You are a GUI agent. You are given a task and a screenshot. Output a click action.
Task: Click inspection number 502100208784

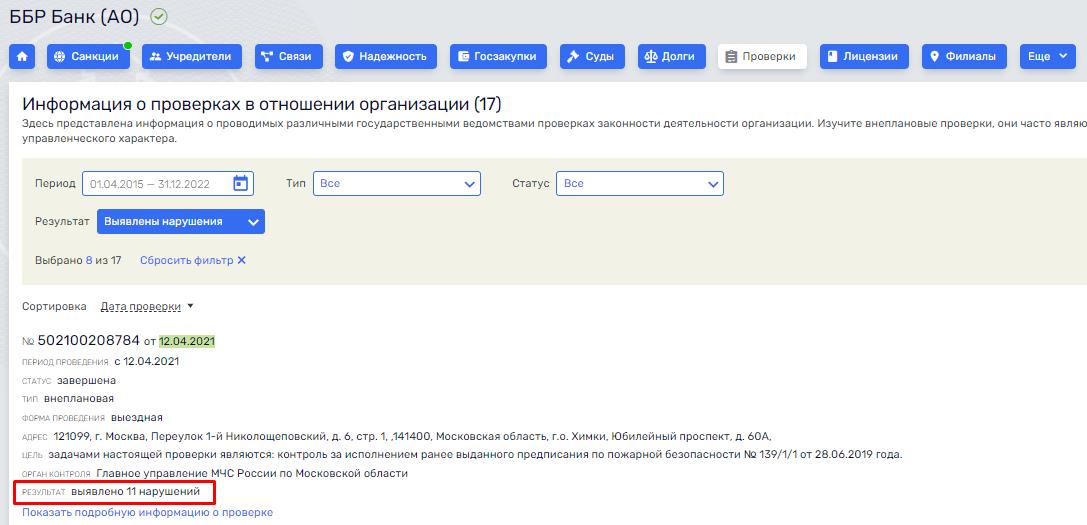click(x=89, y=341)
